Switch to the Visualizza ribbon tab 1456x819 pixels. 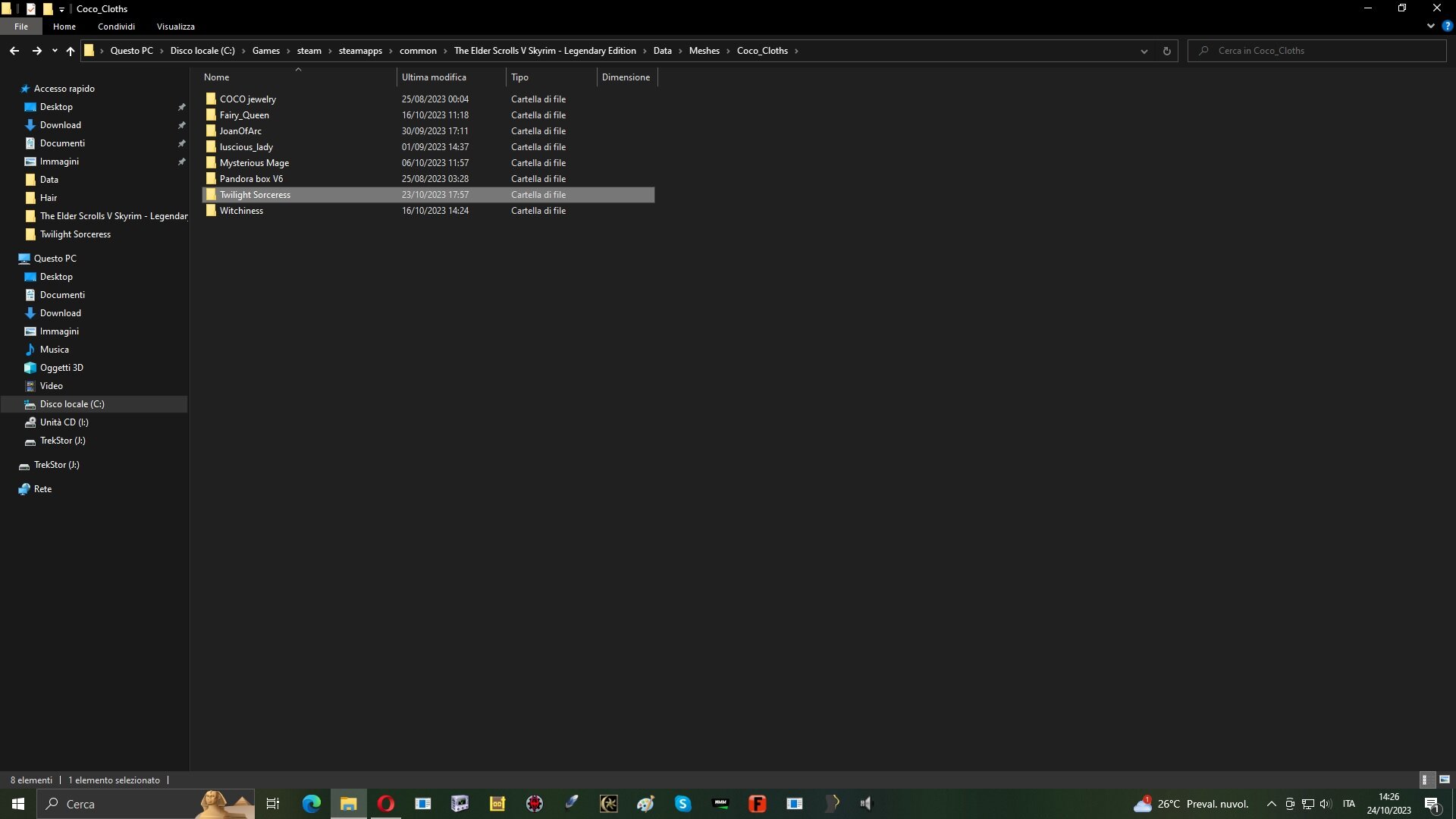175,26
